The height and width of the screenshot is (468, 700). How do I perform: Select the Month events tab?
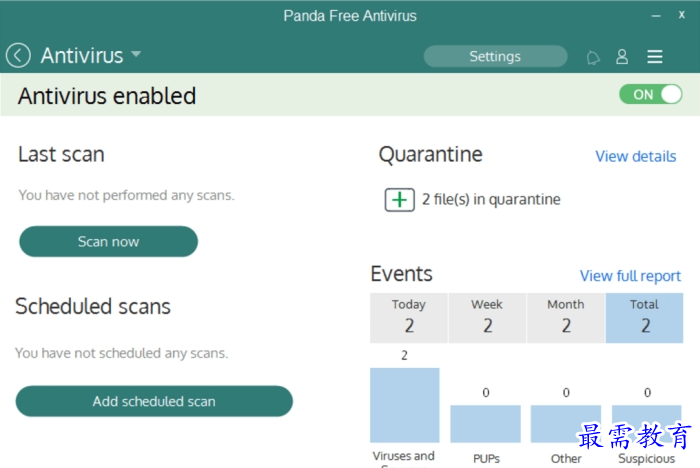[566, 318]
